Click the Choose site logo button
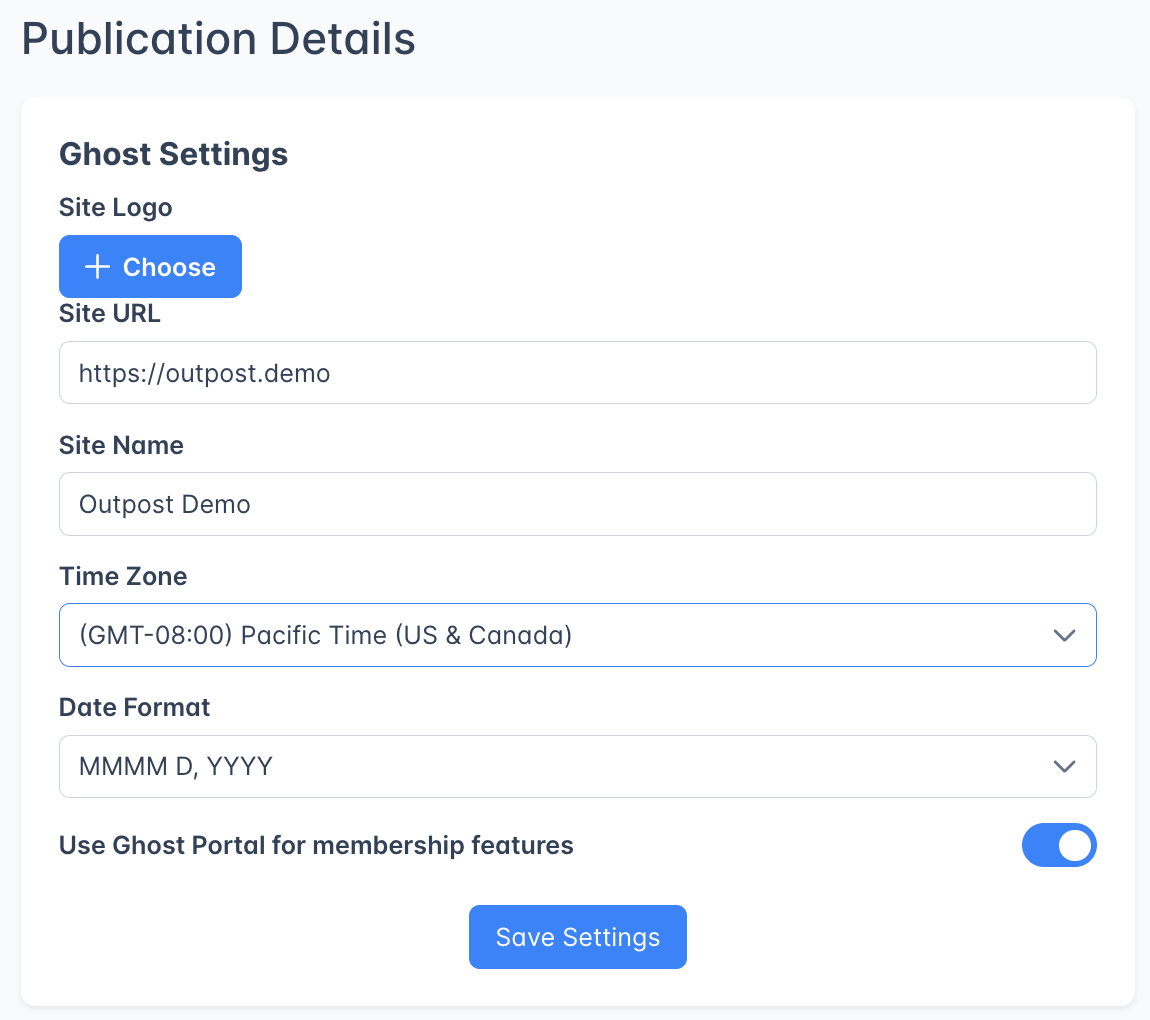The image size is (1150, 1020). 150,266
